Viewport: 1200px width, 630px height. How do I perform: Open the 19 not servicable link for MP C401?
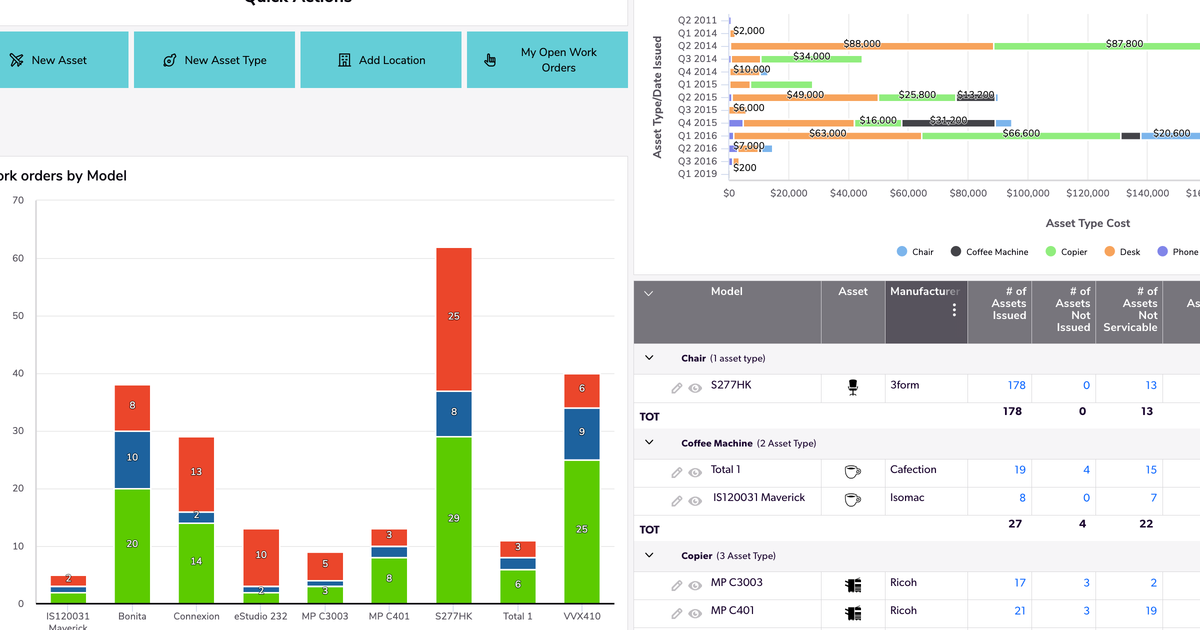point(1151,611)
